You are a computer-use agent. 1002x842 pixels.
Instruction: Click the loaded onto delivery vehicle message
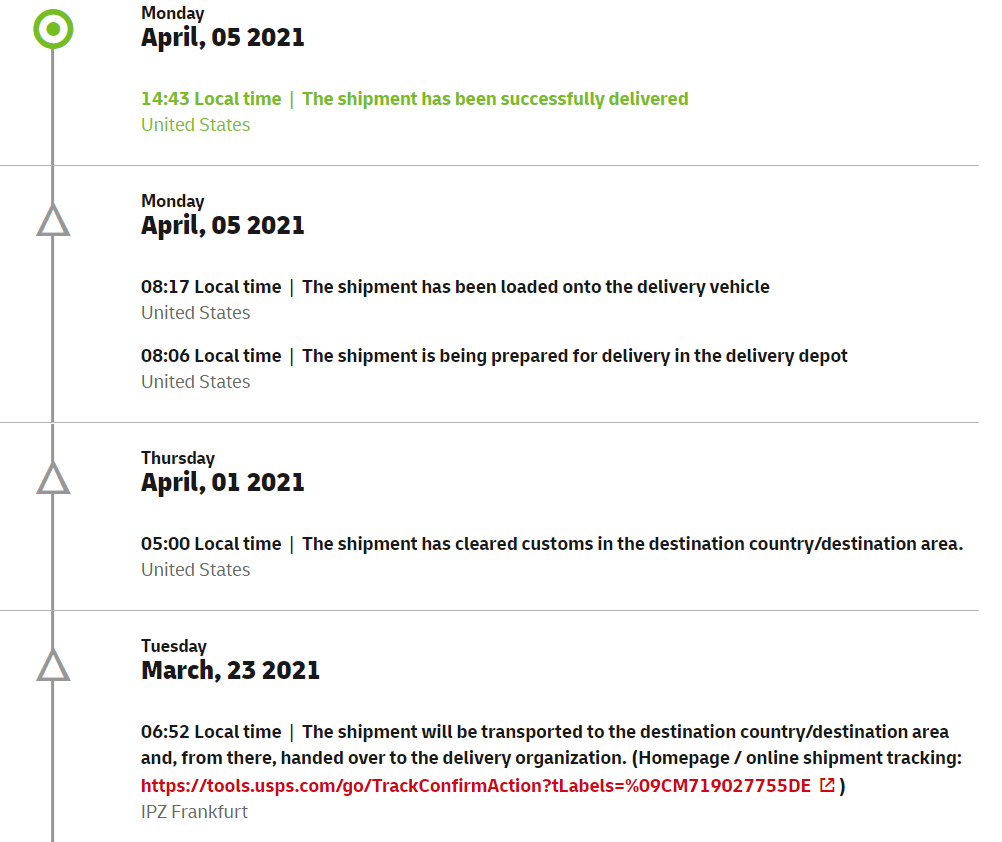pos(535,287)
